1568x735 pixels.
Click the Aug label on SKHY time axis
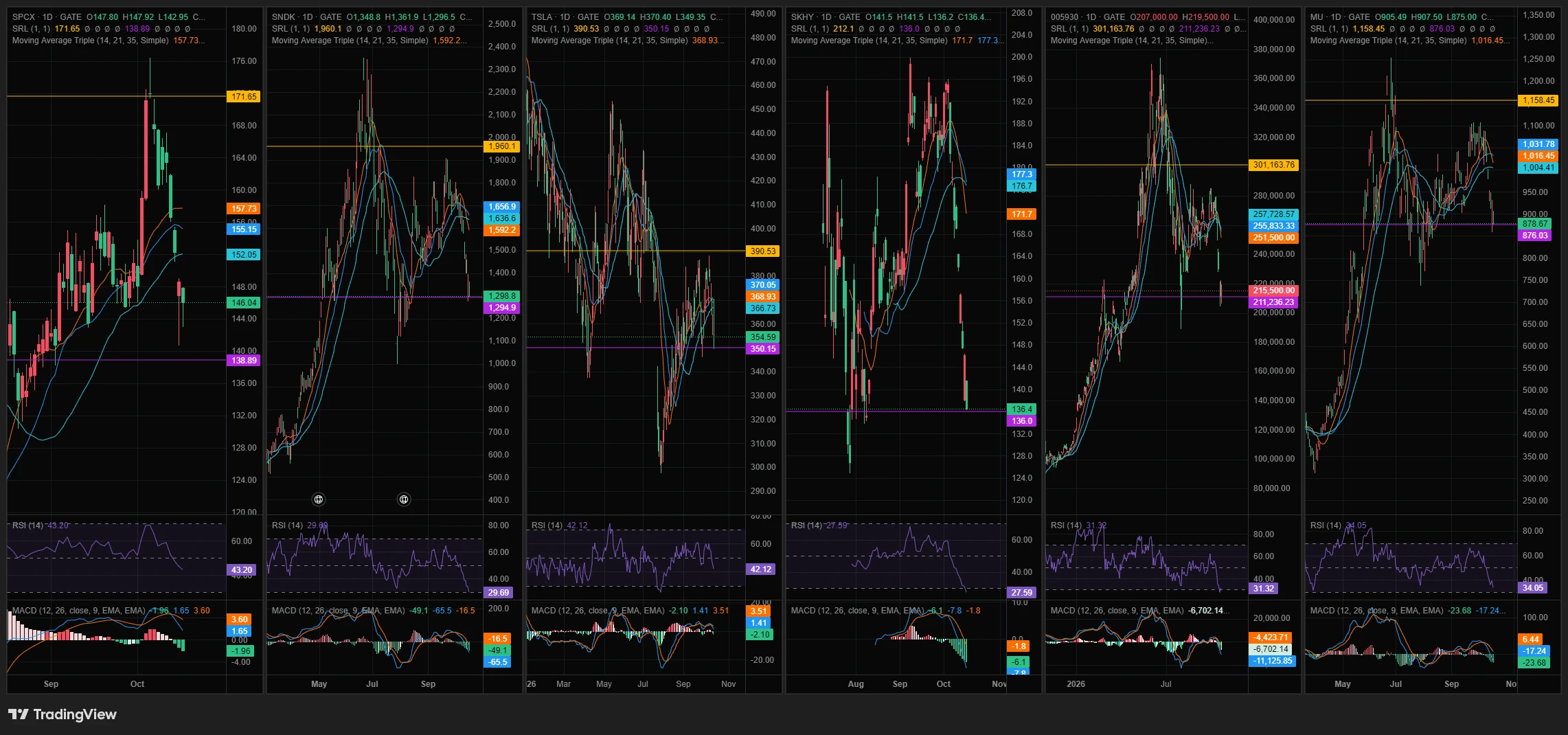tap(856, 684)
